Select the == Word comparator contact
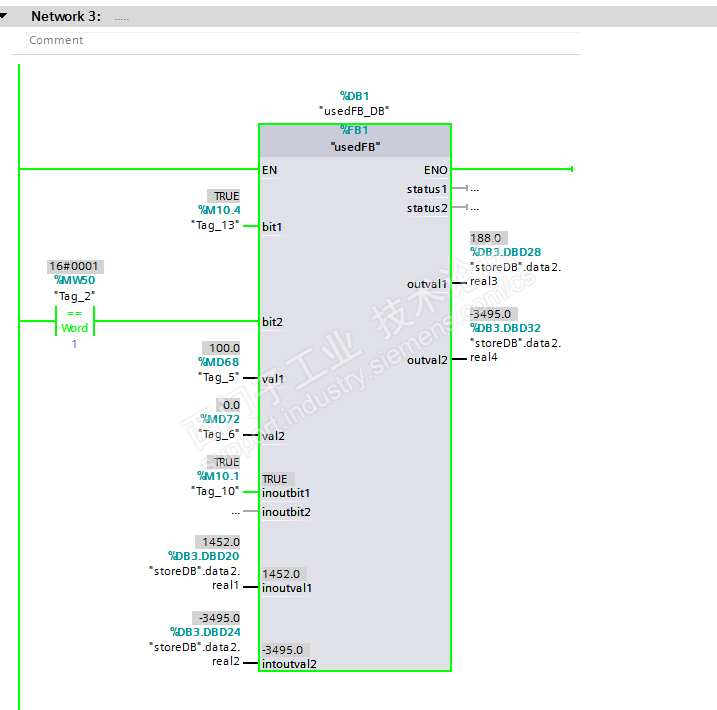Screen dimensions: 717x710 75,321
